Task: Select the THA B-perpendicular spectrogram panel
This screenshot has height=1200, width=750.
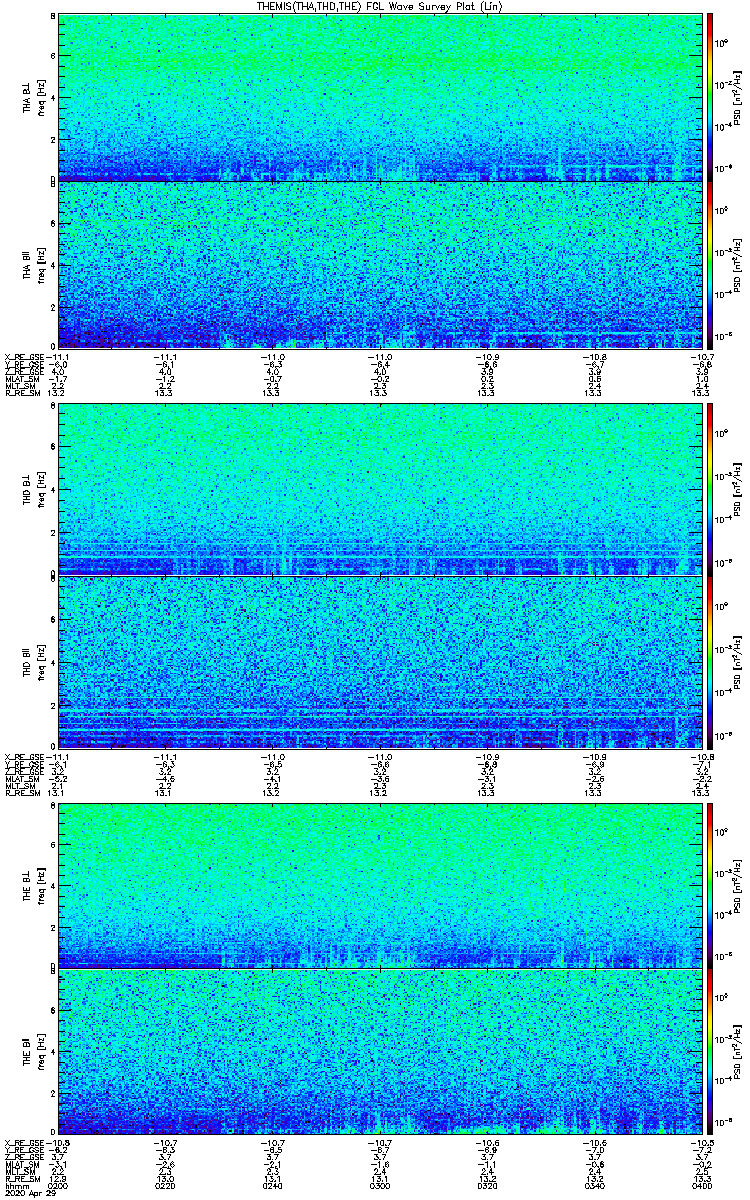Action: point(380,97)
